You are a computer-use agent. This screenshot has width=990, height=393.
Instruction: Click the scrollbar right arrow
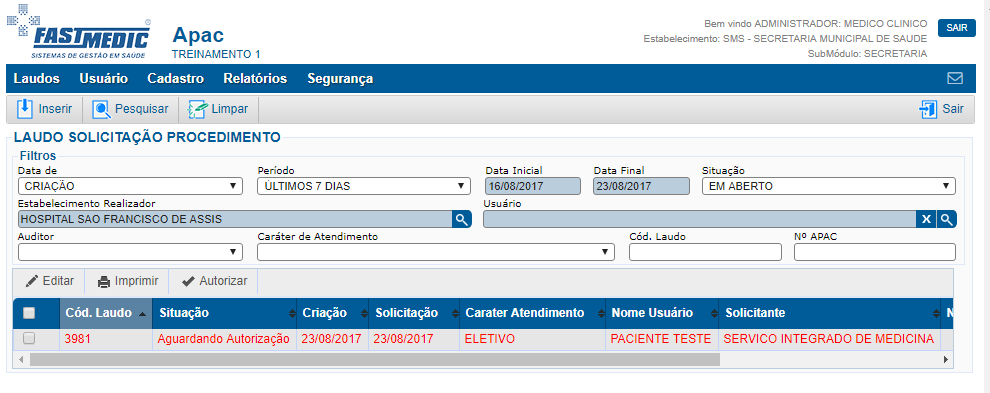tap(946, 360)
